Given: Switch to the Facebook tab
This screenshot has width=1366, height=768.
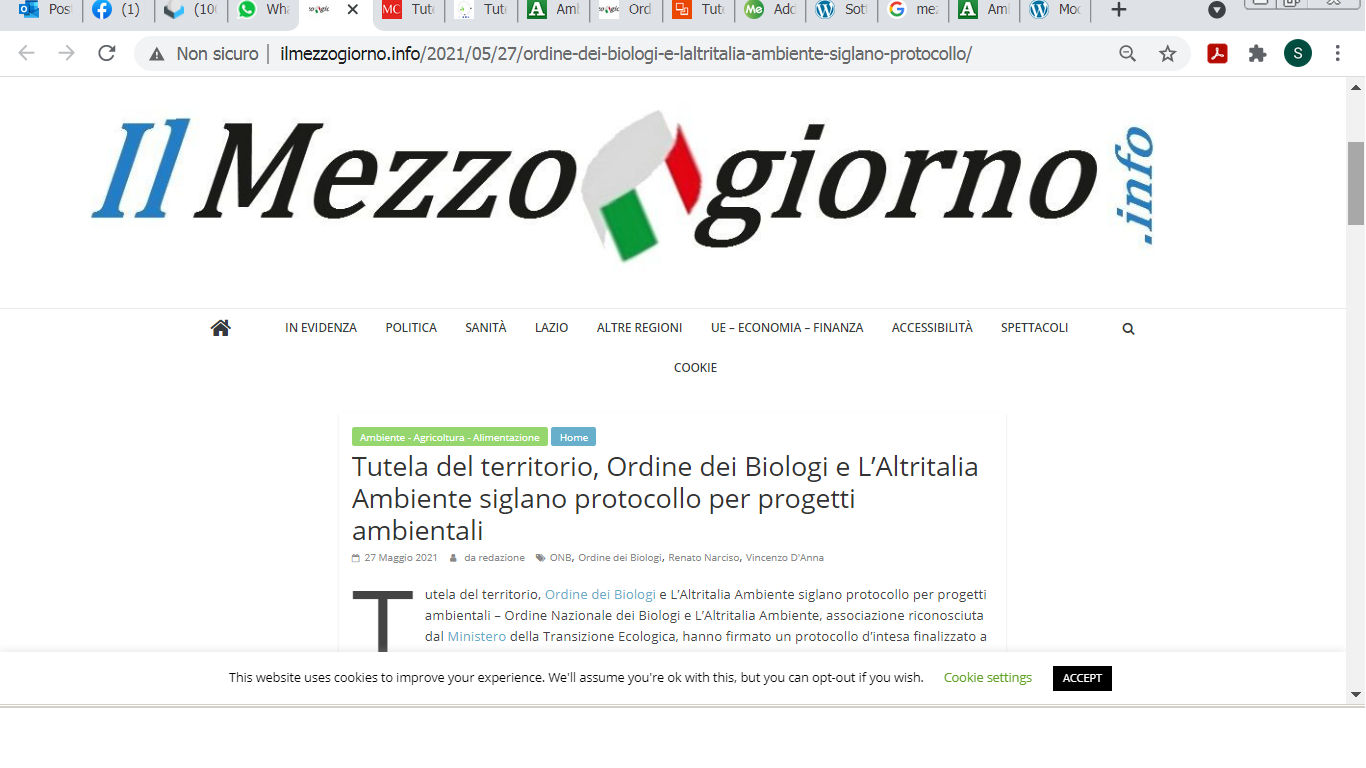Looking at the screenshot, I should (x=116, y=10).
